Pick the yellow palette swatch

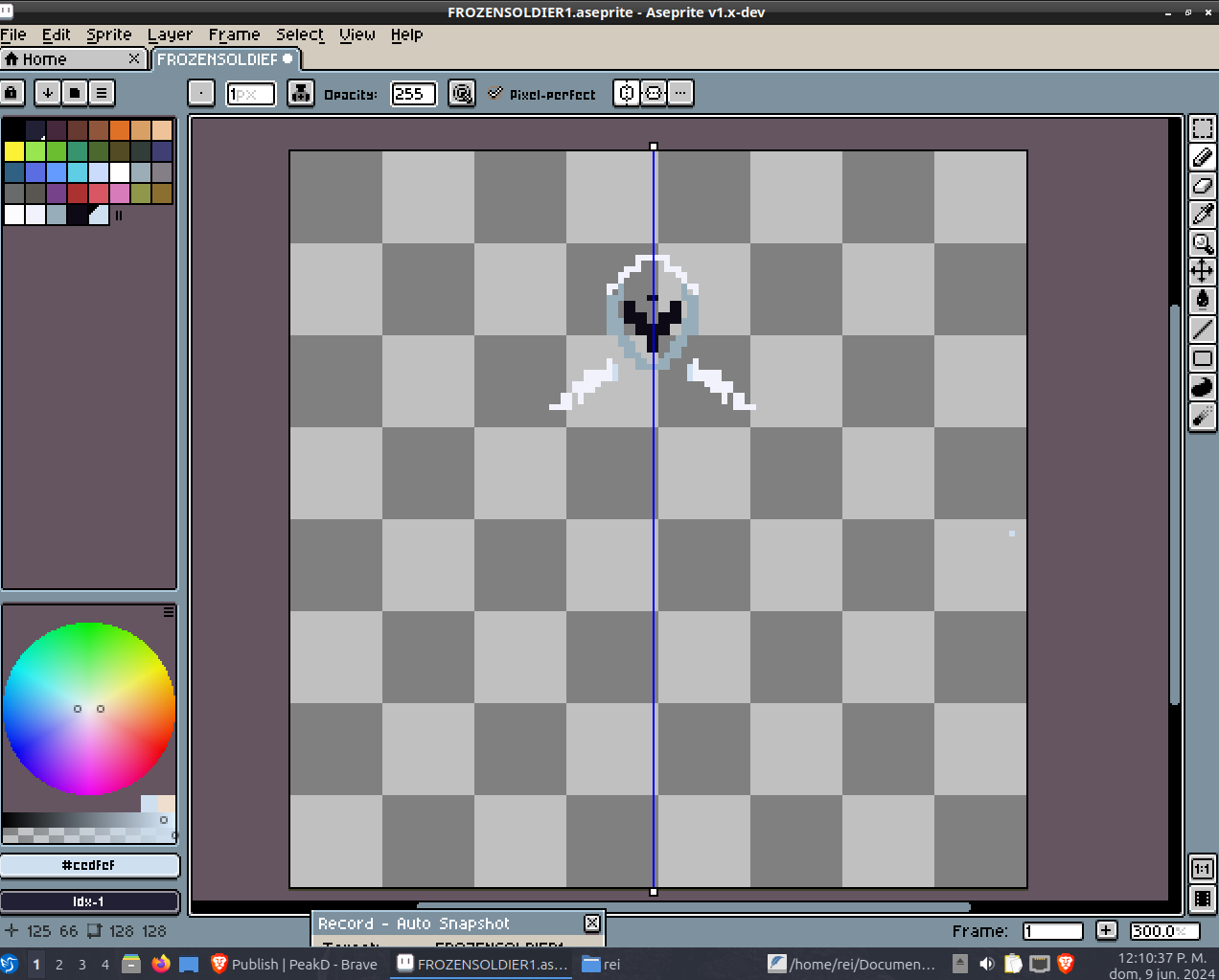14,150
